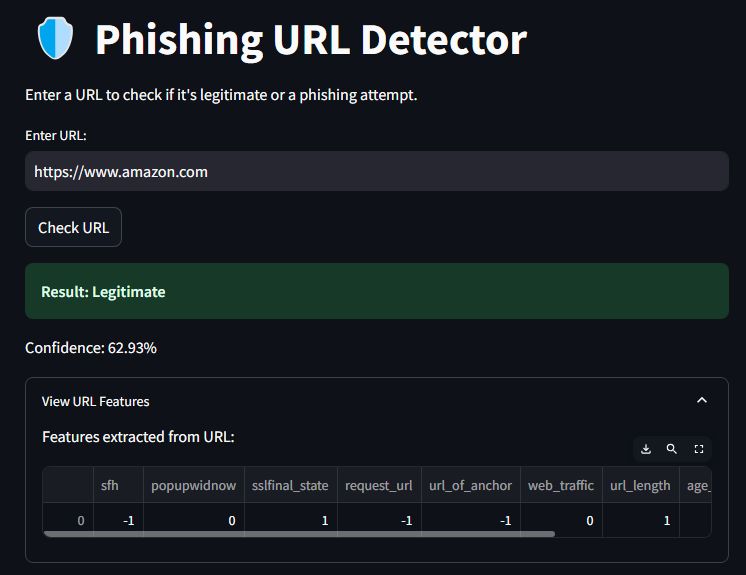Image resolution: width=746 pixels, height=575 pixels.
Task: Select the url_length column header
Action: click(640, 485)
